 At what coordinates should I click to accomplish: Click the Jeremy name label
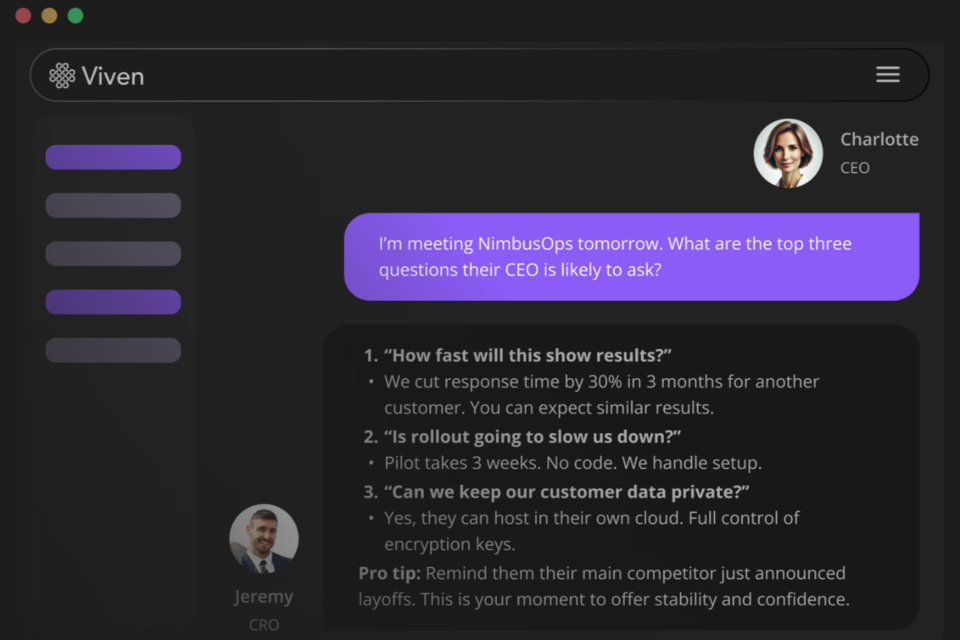[x=264, y=597]
